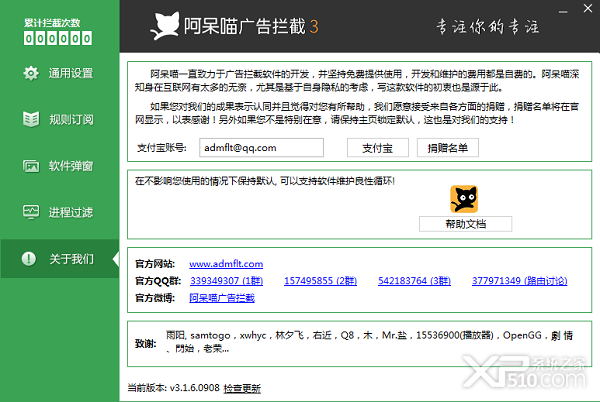Click the 致谢: label

coord(146,344)
